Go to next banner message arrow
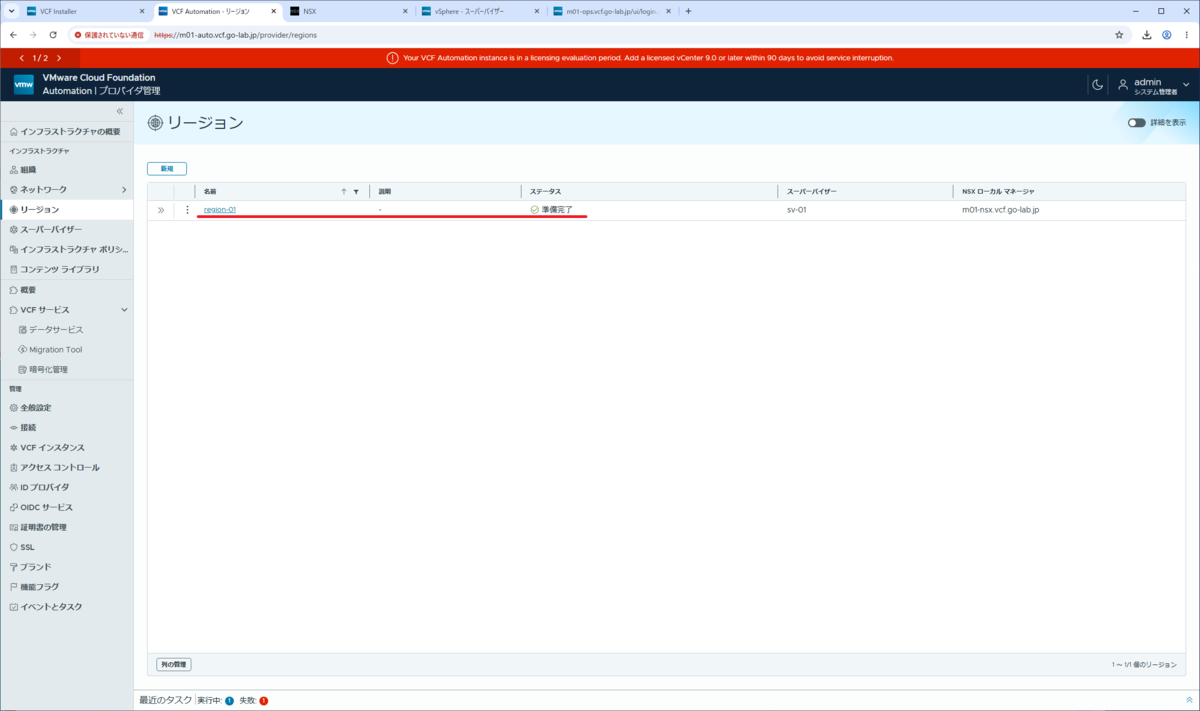Screen dimensions: 1200x711 pyautogui.click(x=59, y=58)
